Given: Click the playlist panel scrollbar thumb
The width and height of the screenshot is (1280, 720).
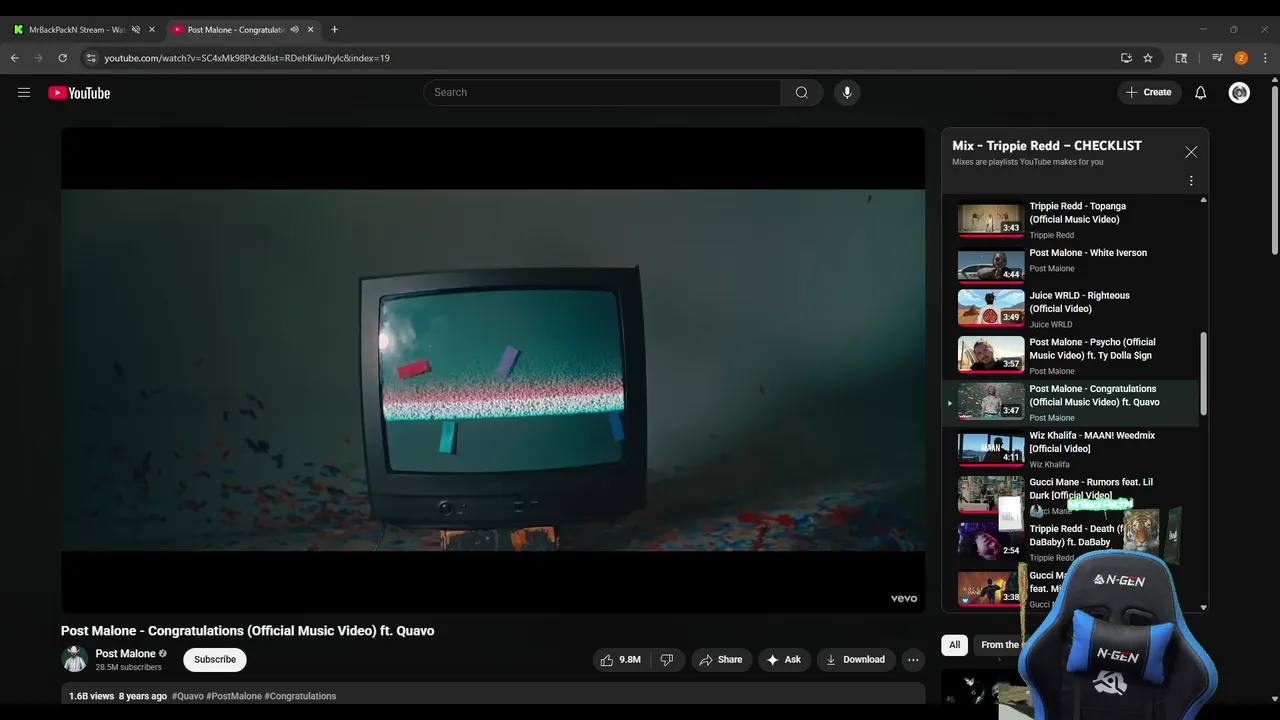Looking at the screenshot, I should click(1203, 374).
